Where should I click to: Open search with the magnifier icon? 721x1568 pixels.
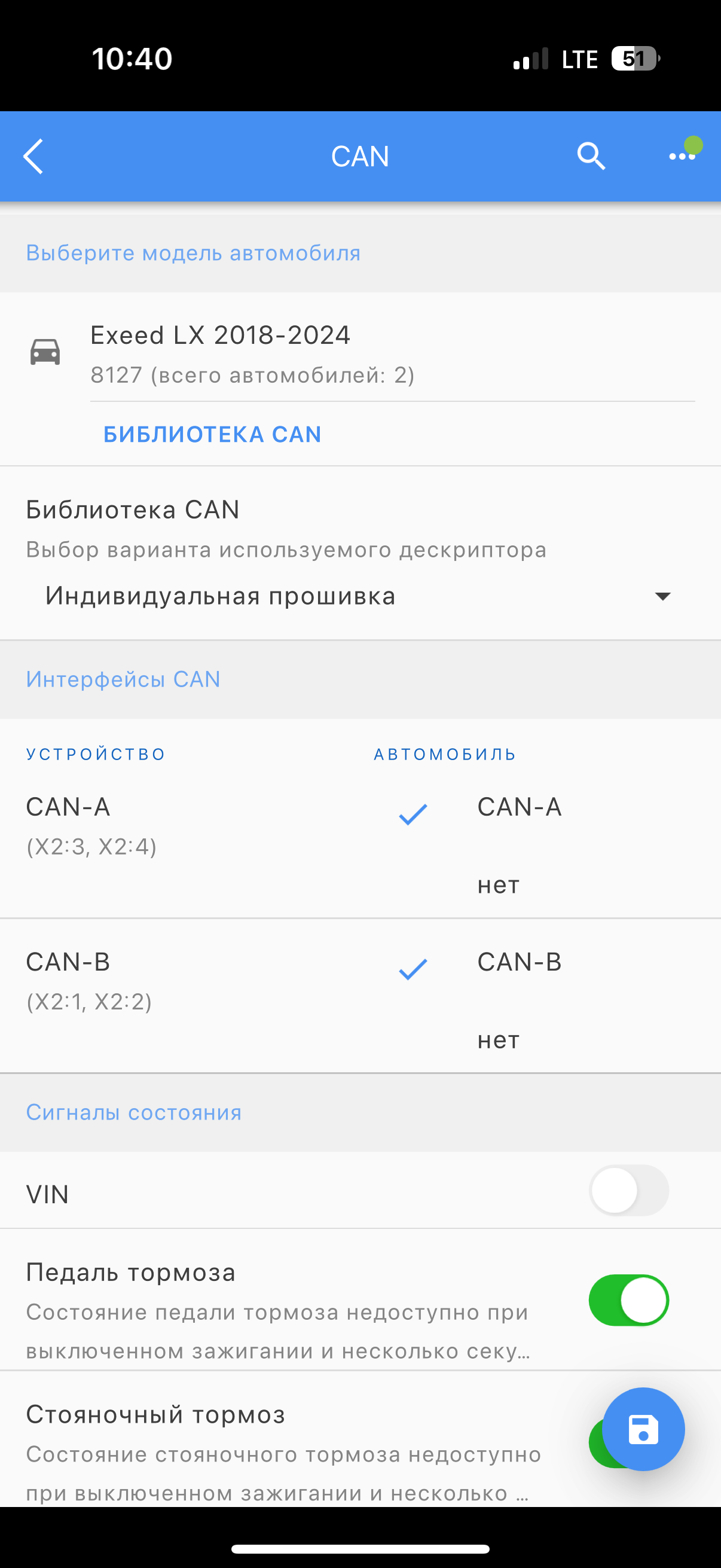(x=591, y=157)
